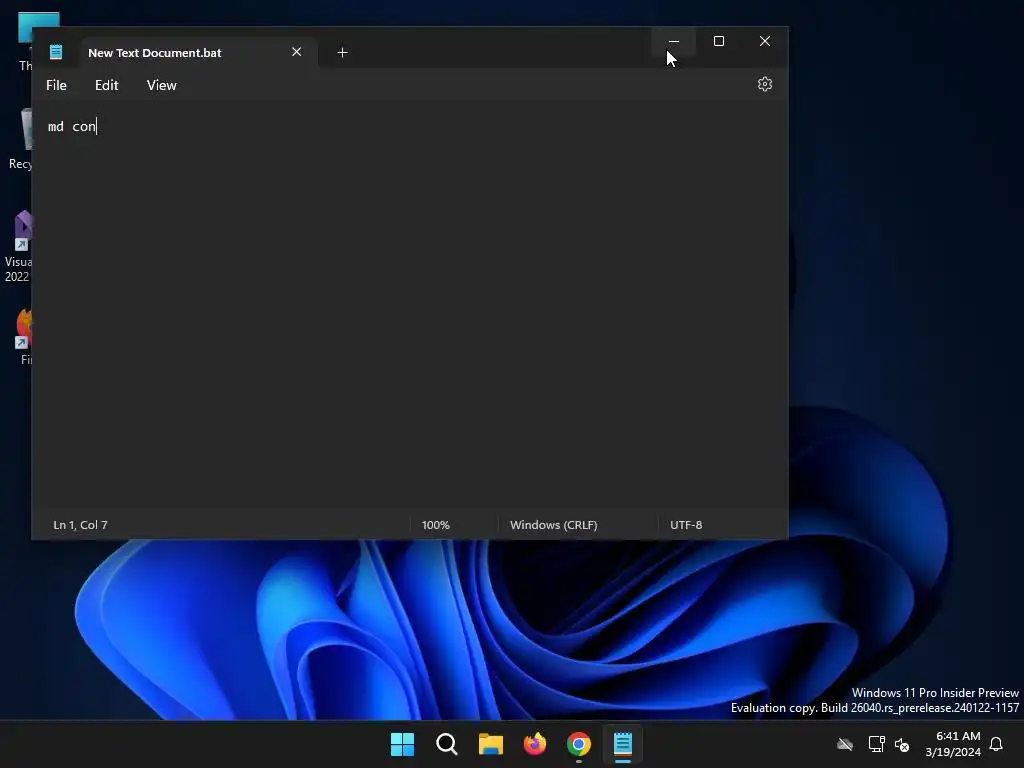Viewport: 1024px width, 768px height.
Task: Open notifications bell icon
Action: [996, 744]
